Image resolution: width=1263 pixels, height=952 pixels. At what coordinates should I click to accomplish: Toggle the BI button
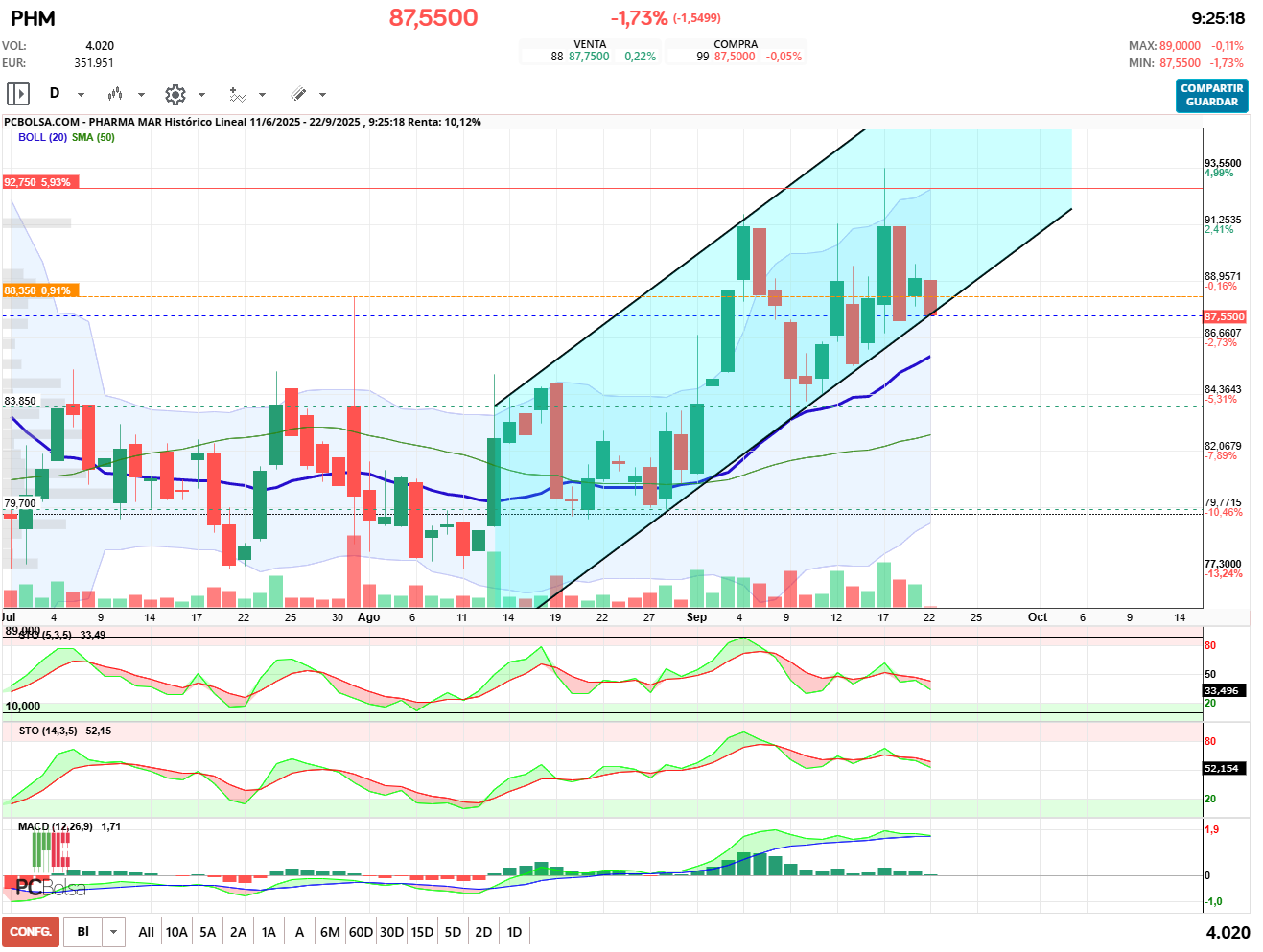83,932
